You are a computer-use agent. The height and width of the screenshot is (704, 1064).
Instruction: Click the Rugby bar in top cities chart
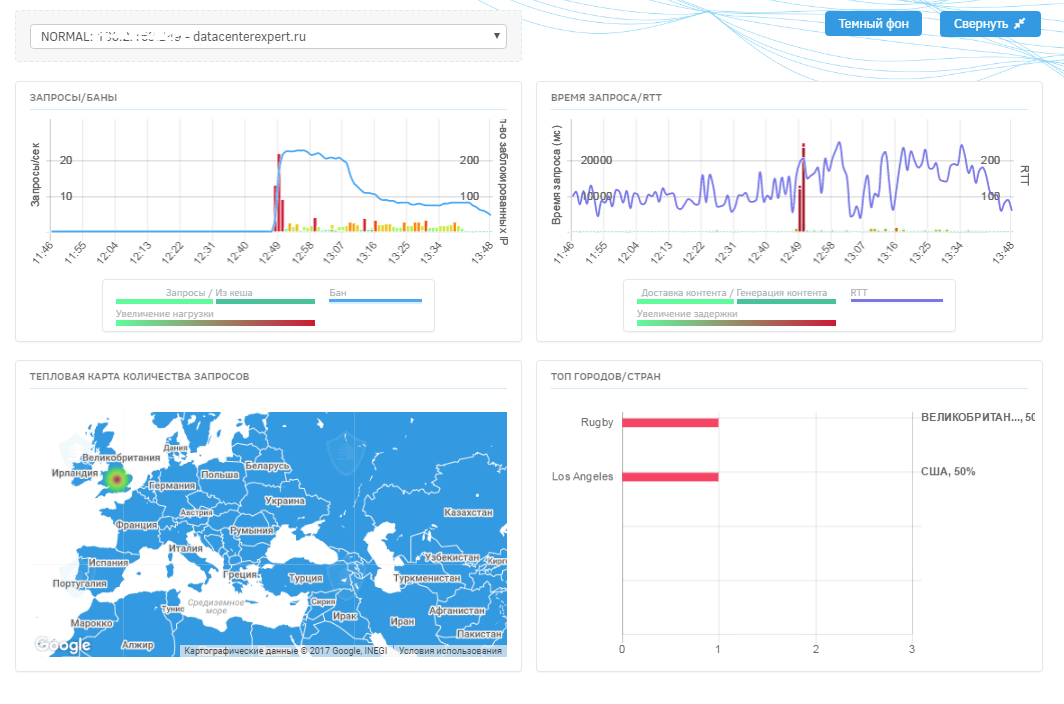coord(670,423)
